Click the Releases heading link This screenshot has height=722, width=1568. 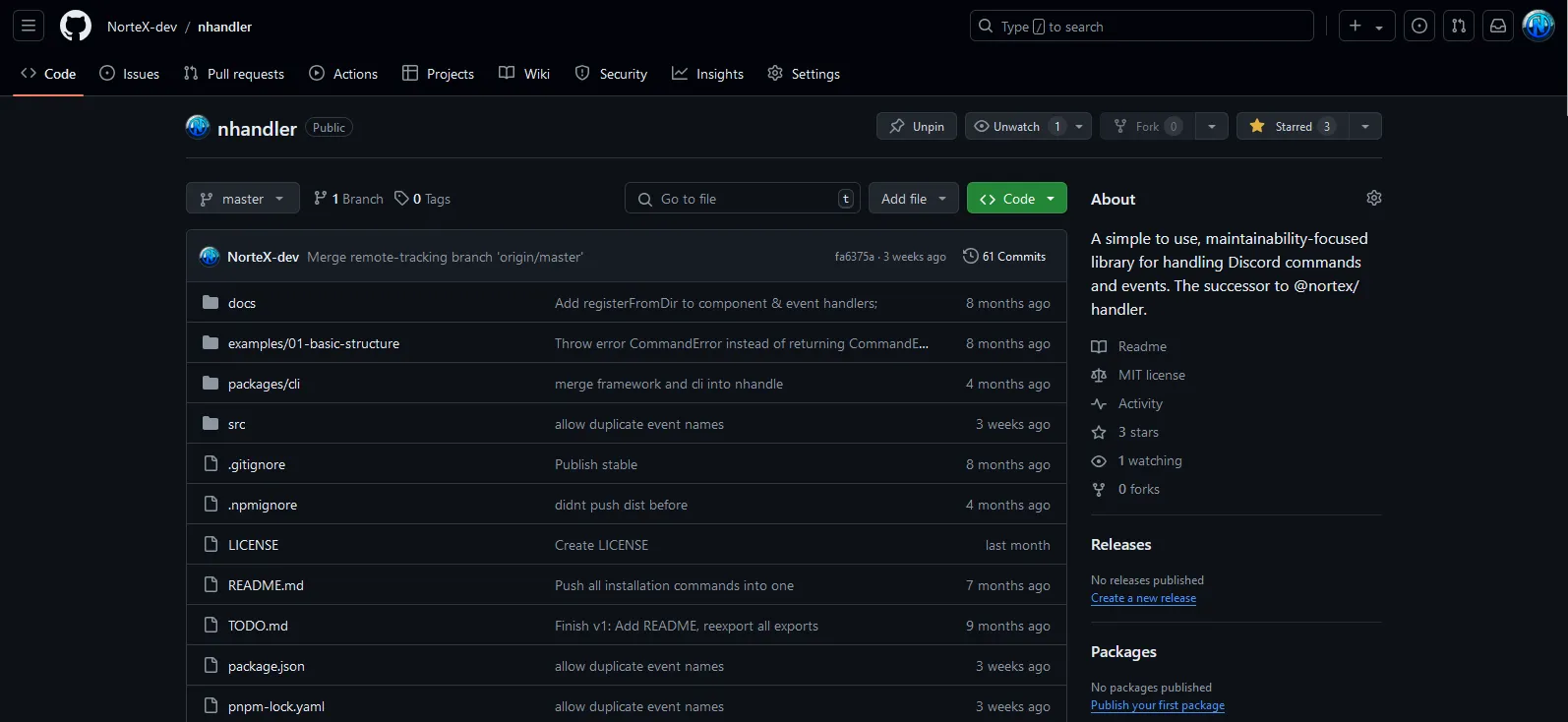coord(1120,544)
